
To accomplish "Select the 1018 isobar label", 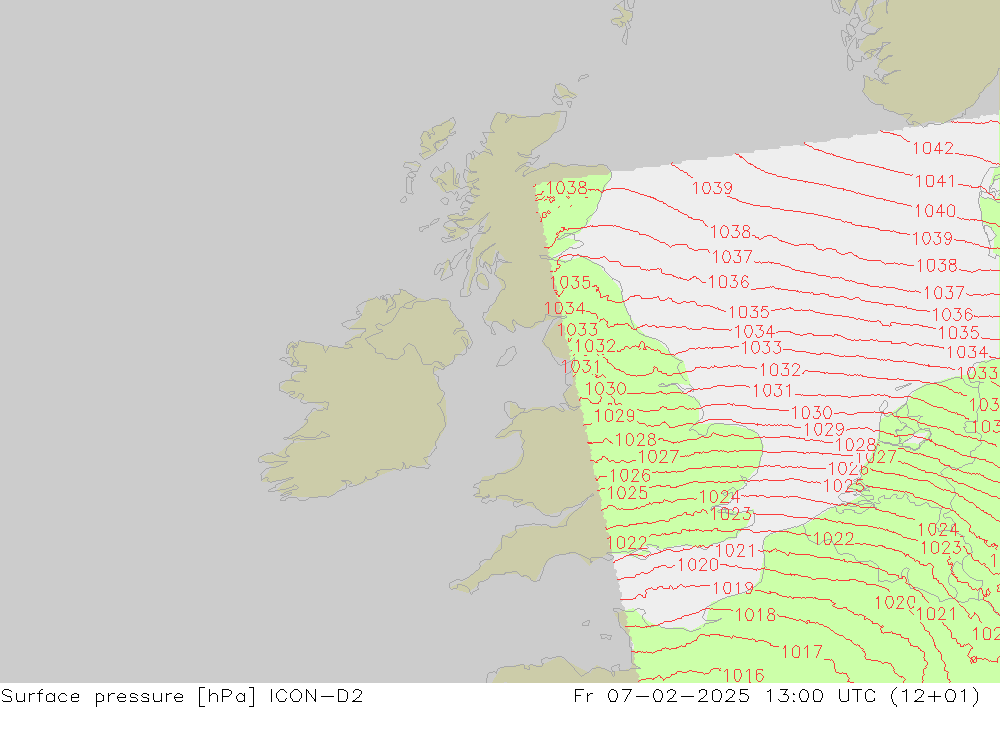I will pyautogui.click(x=756, y=615).
